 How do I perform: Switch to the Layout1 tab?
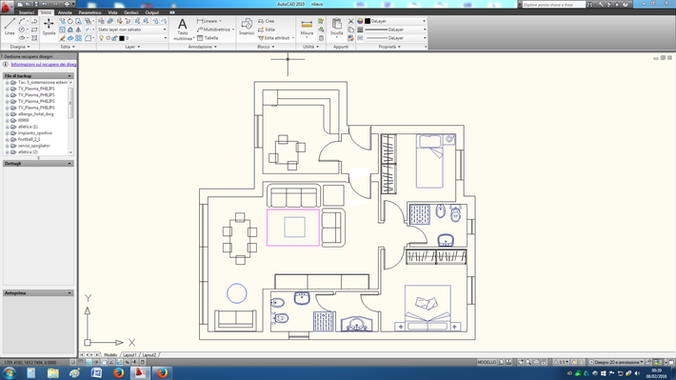[129, 355]
